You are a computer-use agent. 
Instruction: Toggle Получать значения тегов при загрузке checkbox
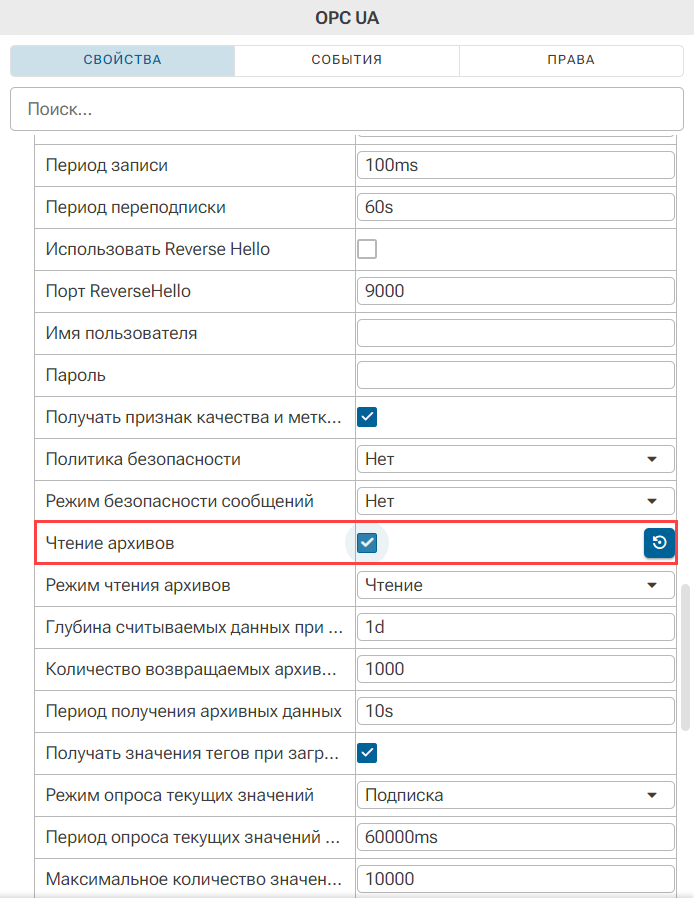[x=367, y=753]
